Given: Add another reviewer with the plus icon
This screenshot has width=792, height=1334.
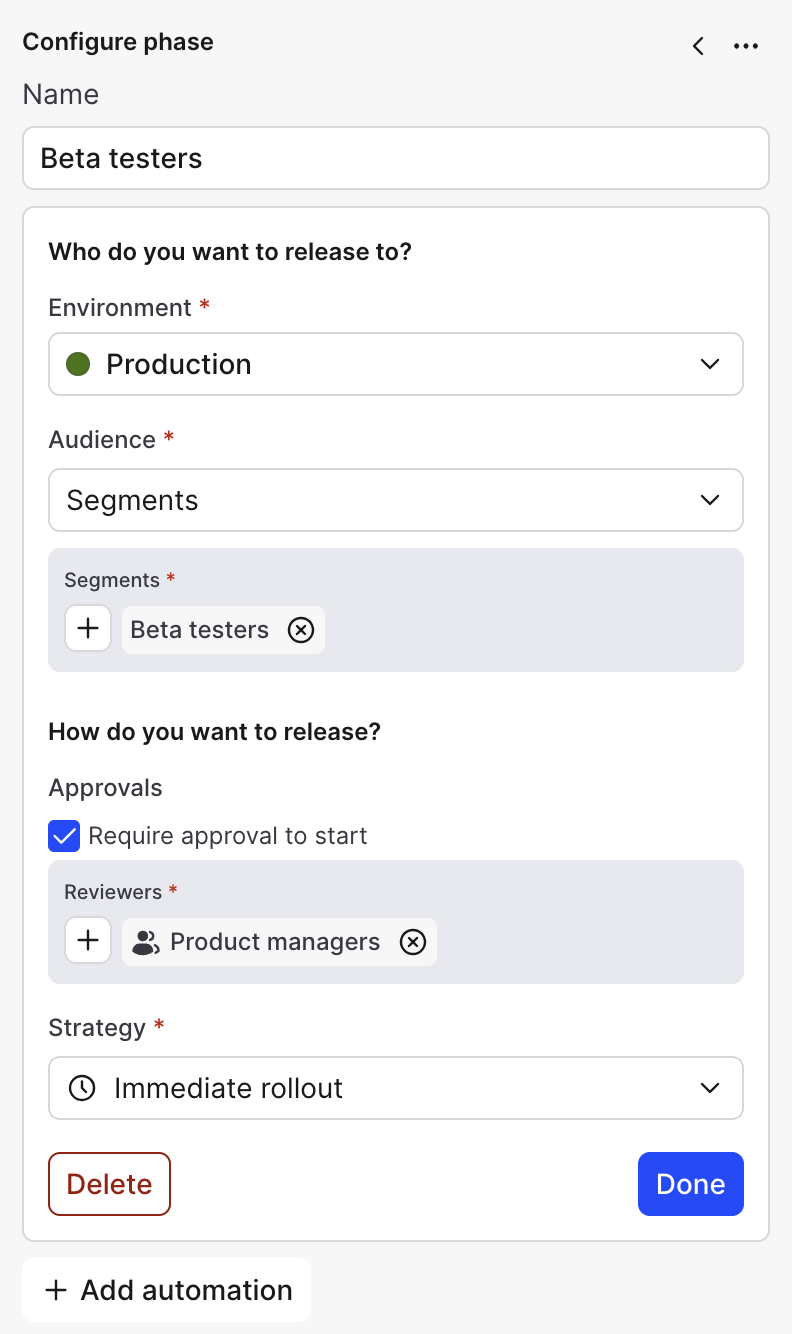Looking at the screenshot, I should (88, 940).
